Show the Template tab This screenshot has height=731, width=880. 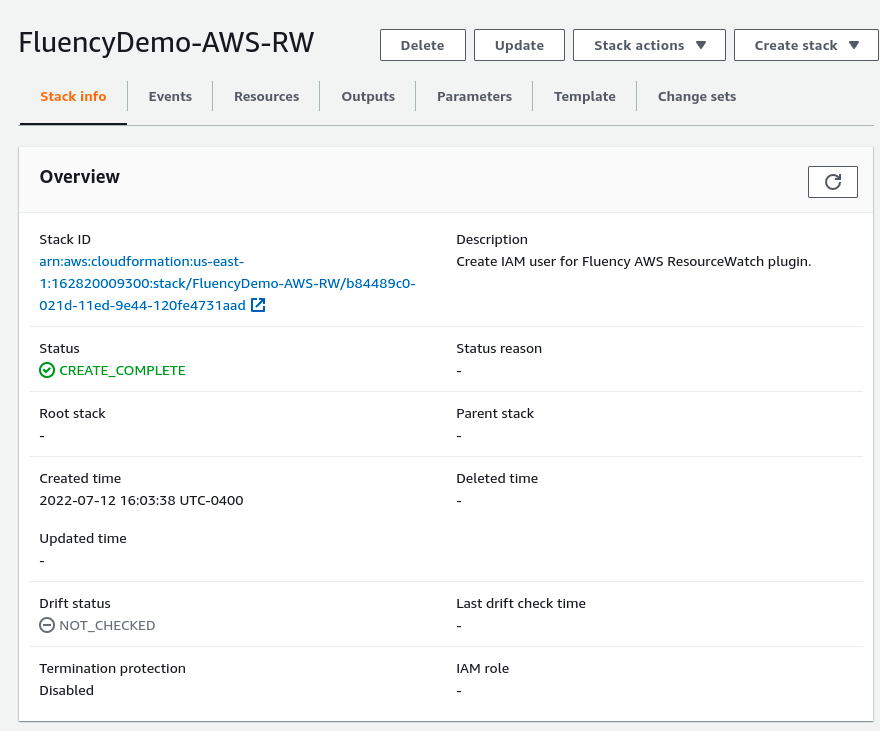click(585, 96)
